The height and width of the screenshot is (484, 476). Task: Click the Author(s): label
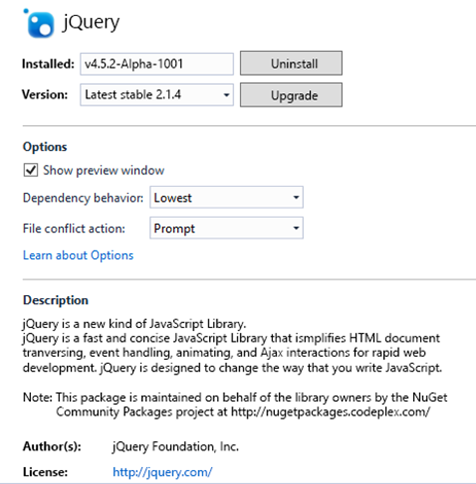click(52, 446)
